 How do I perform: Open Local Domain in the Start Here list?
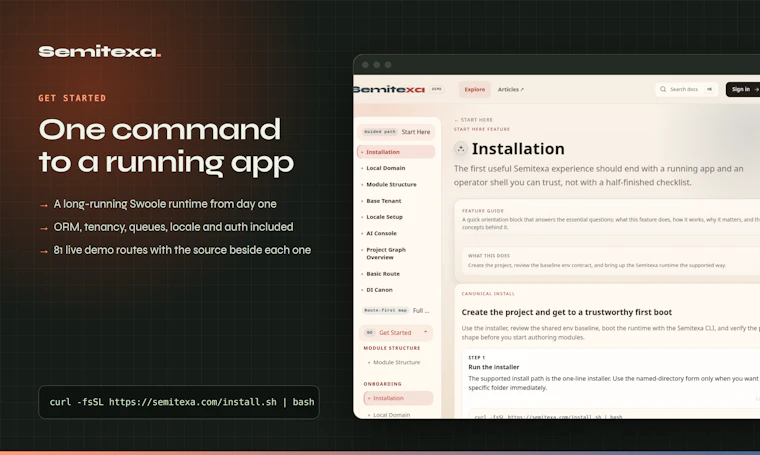pos(385,168)
